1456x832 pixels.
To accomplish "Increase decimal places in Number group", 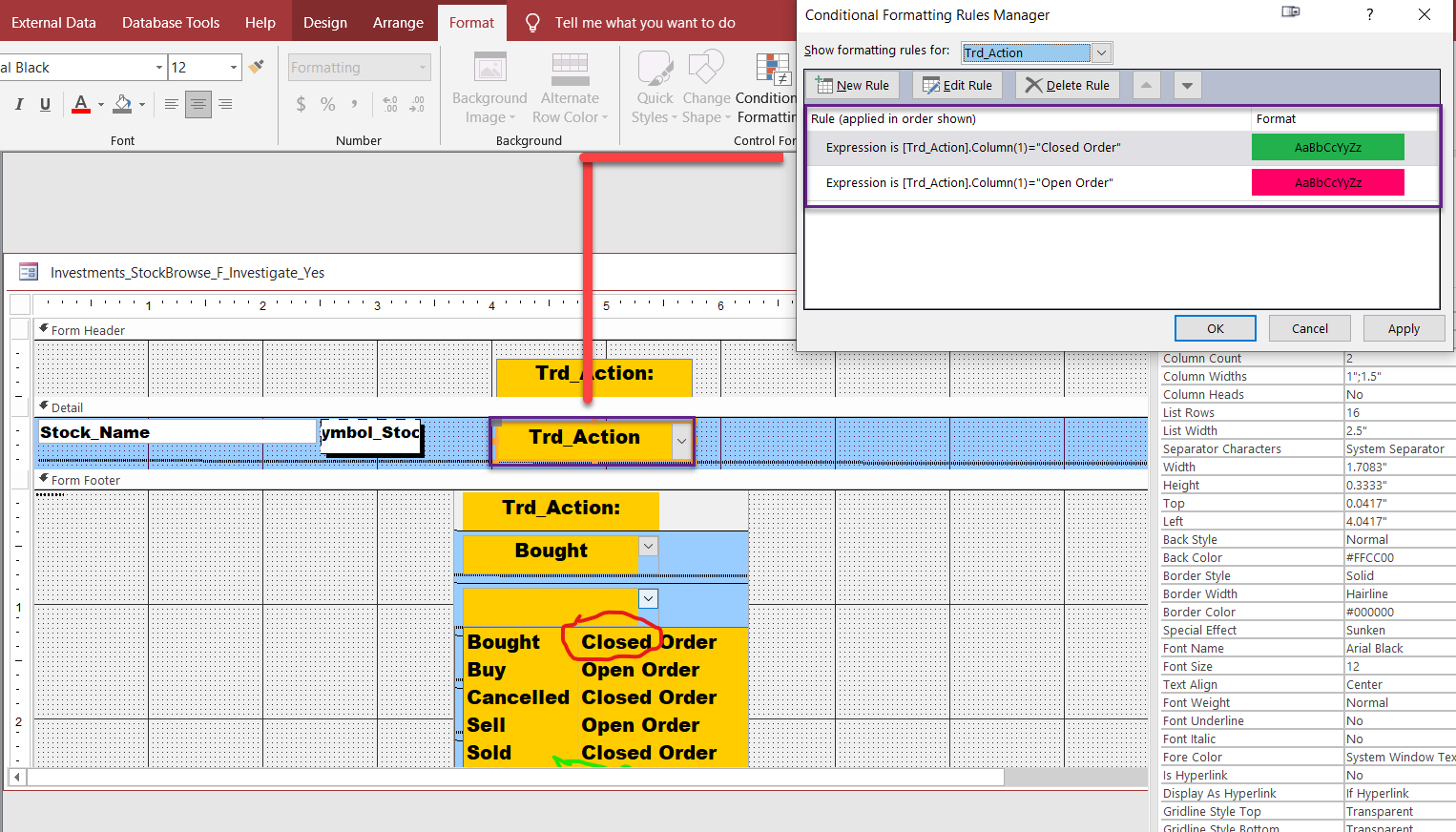I will click(390, 104).
